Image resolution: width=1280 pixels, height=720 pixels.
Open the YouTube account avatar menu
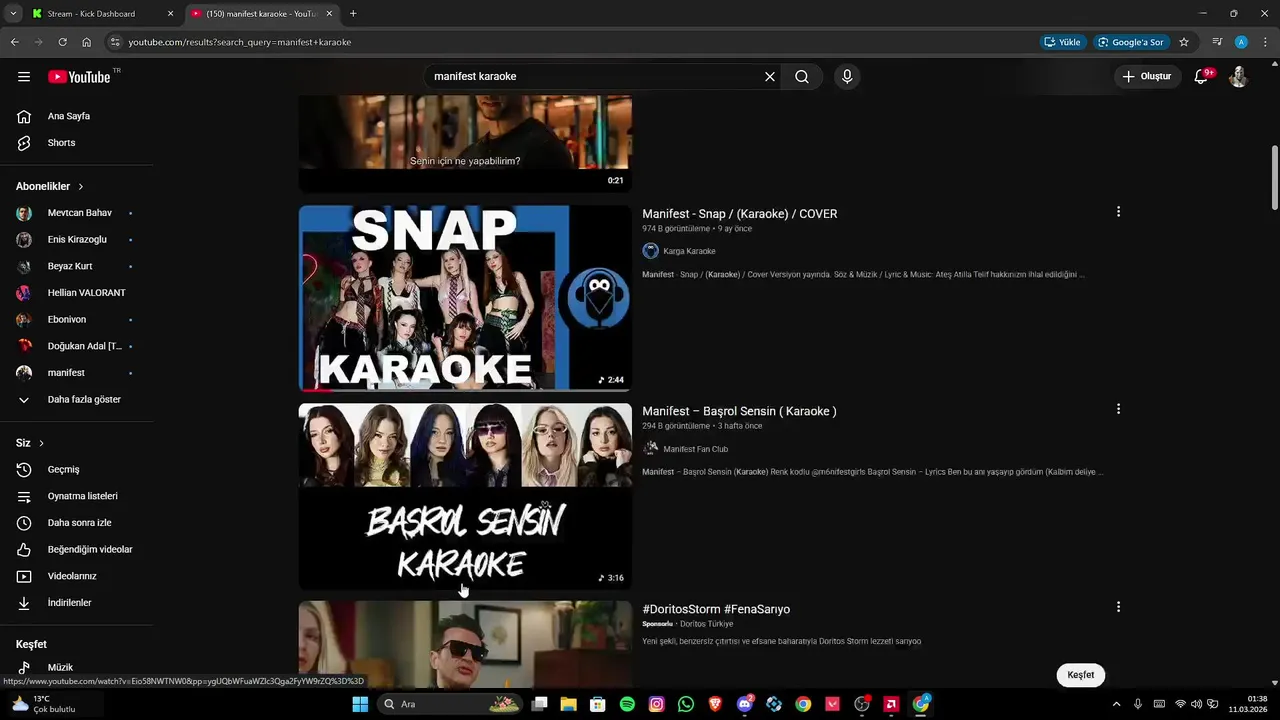(1238, 77)
